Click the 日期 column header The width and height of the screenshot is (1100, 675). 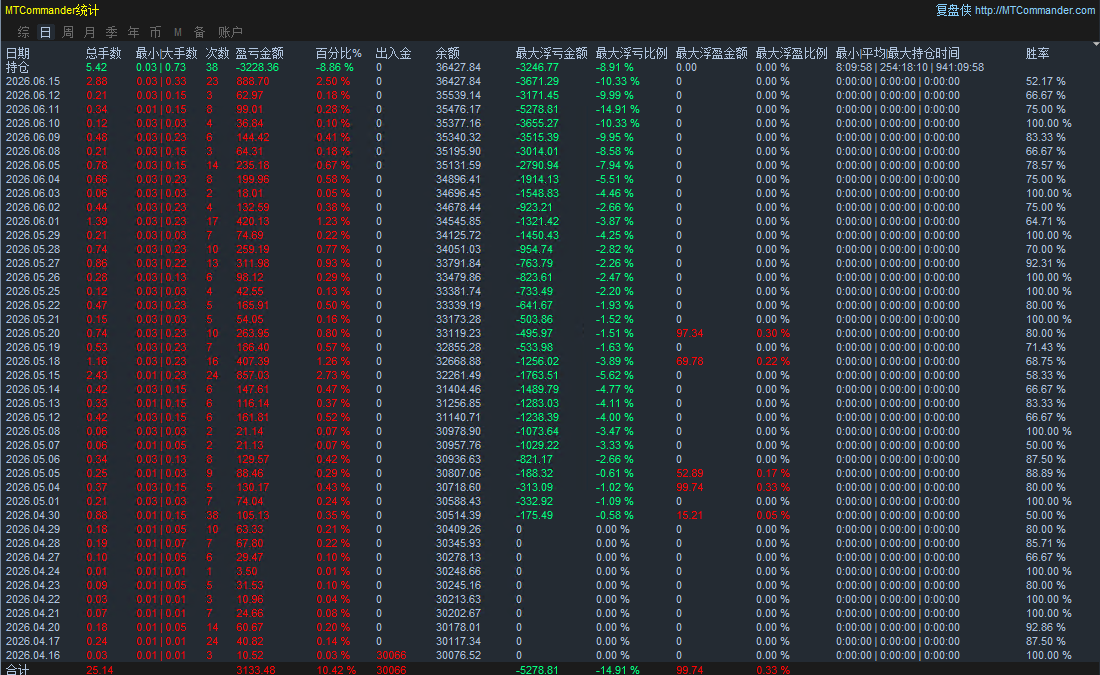click(18, 53)
